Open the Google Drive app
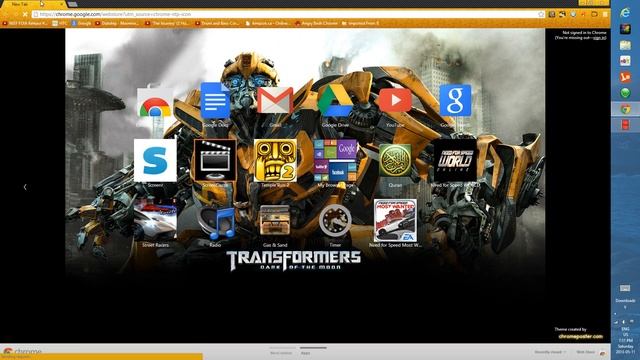 335,101
